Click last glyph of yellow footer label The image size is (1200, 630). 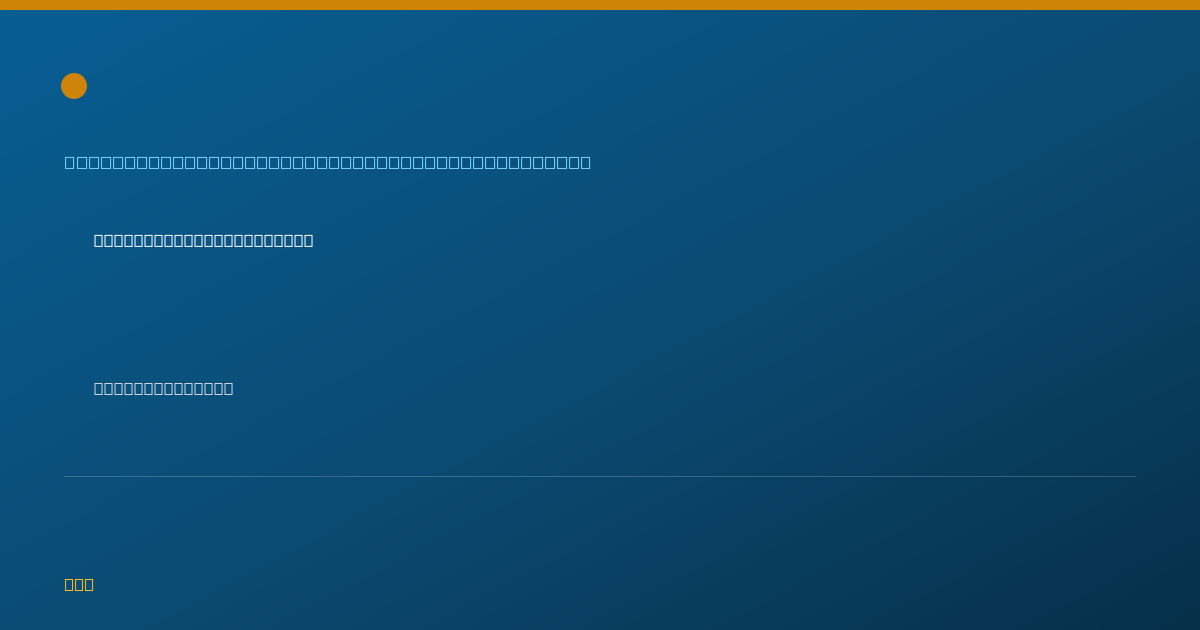(x=89, y=584)
